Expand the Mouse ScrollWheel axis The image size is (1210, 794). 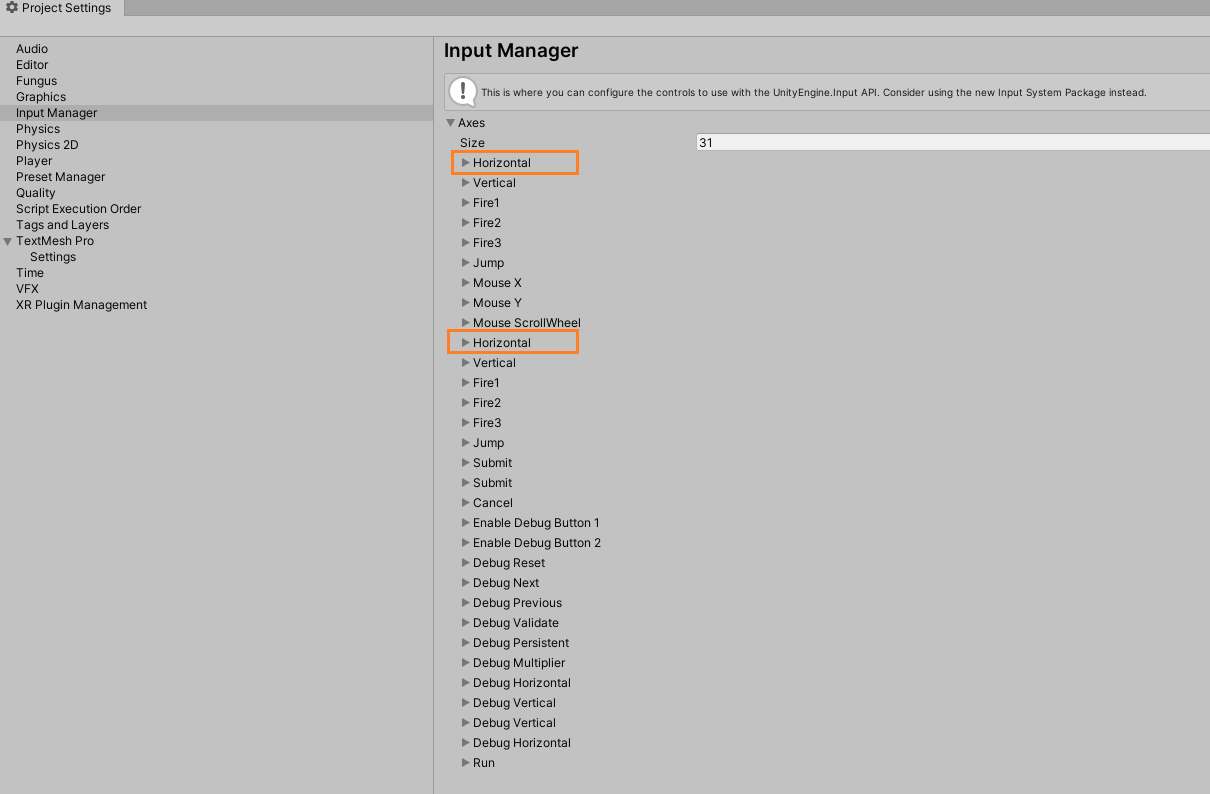click(x=464, y=322)
